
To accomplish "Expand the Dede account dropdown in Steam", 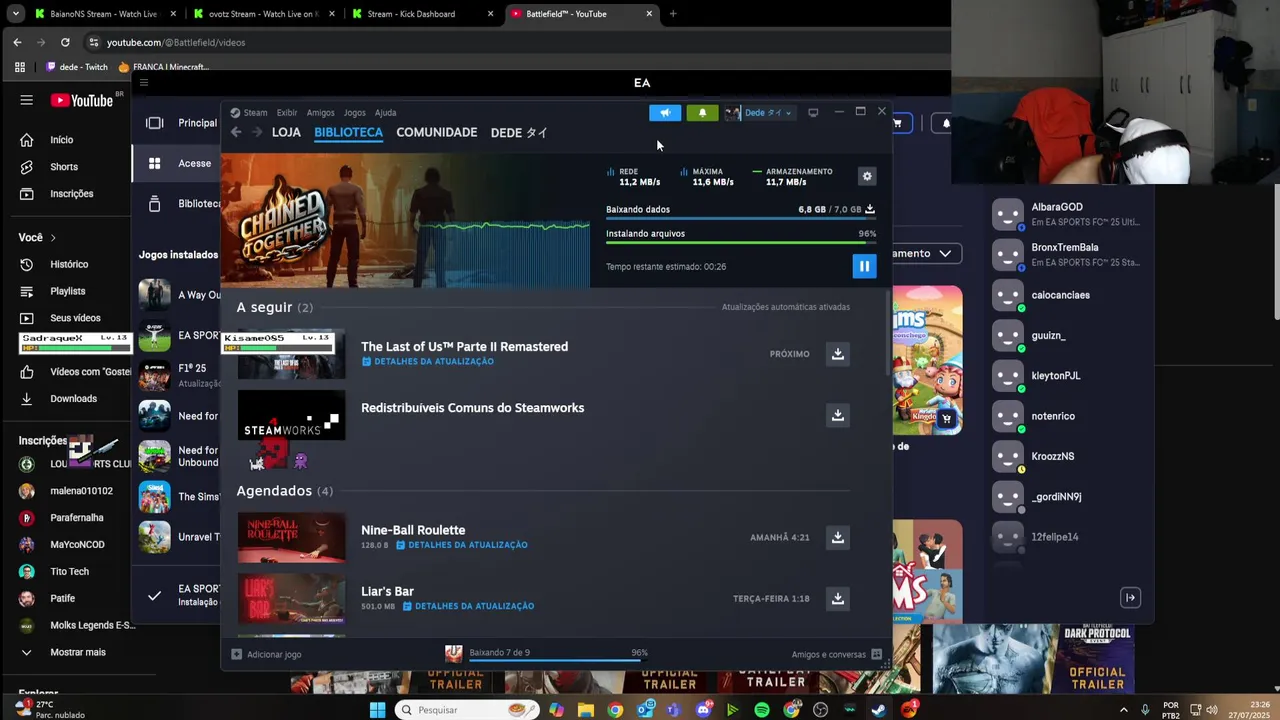I will tap(788, 113).
